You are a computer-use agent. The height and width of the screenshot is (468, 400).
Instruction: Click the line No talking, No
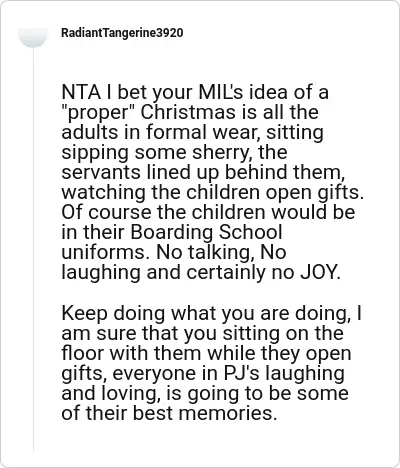(x=221, y=253)
